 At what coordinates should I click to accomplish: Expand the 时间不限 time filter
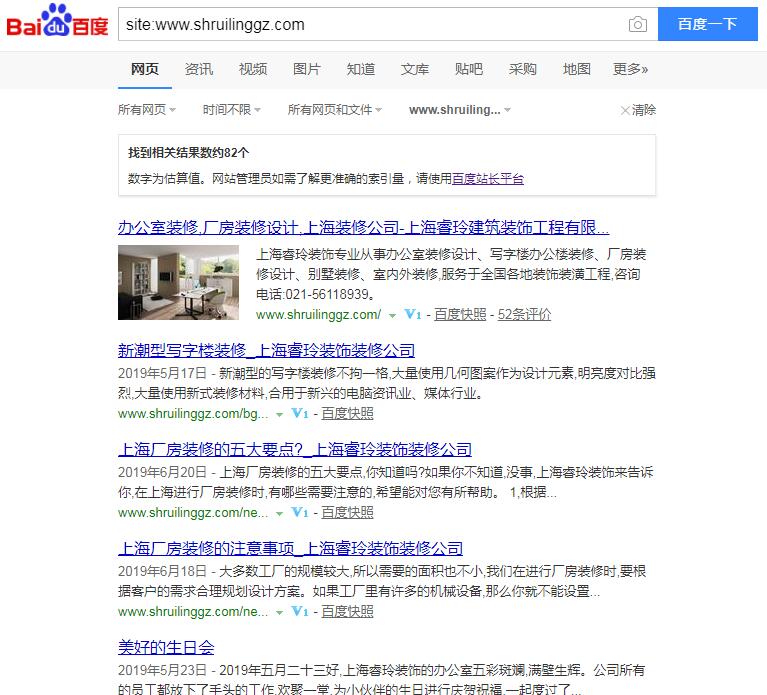pos(232,110)
